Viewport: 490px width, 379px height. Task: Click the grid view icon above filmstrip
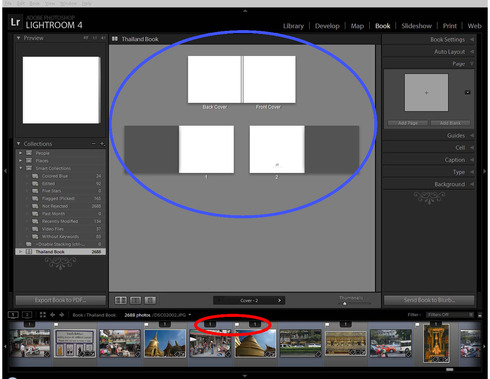tap(43, 314)
